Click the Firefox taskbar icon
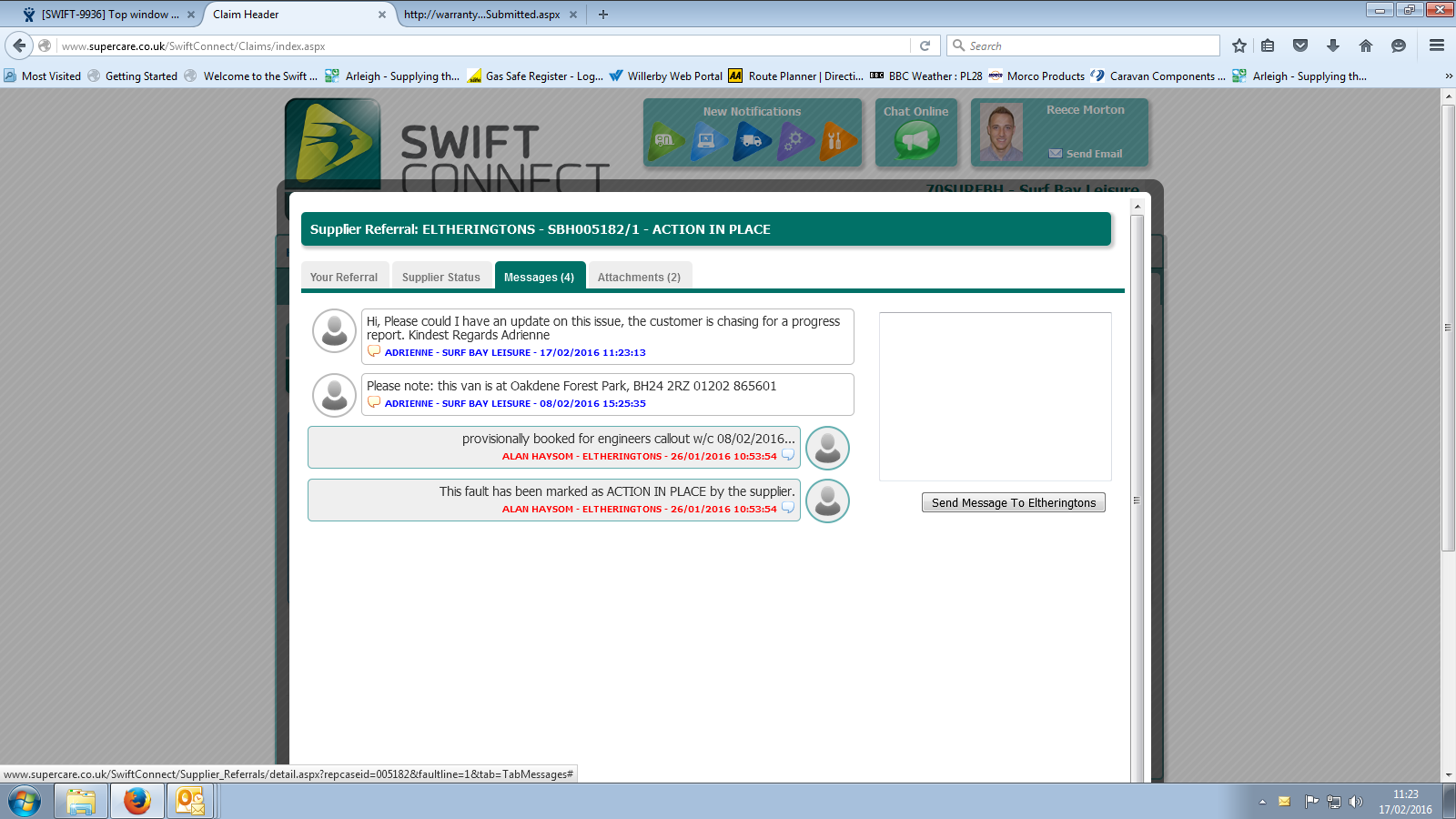 click(x=137, y=802)
